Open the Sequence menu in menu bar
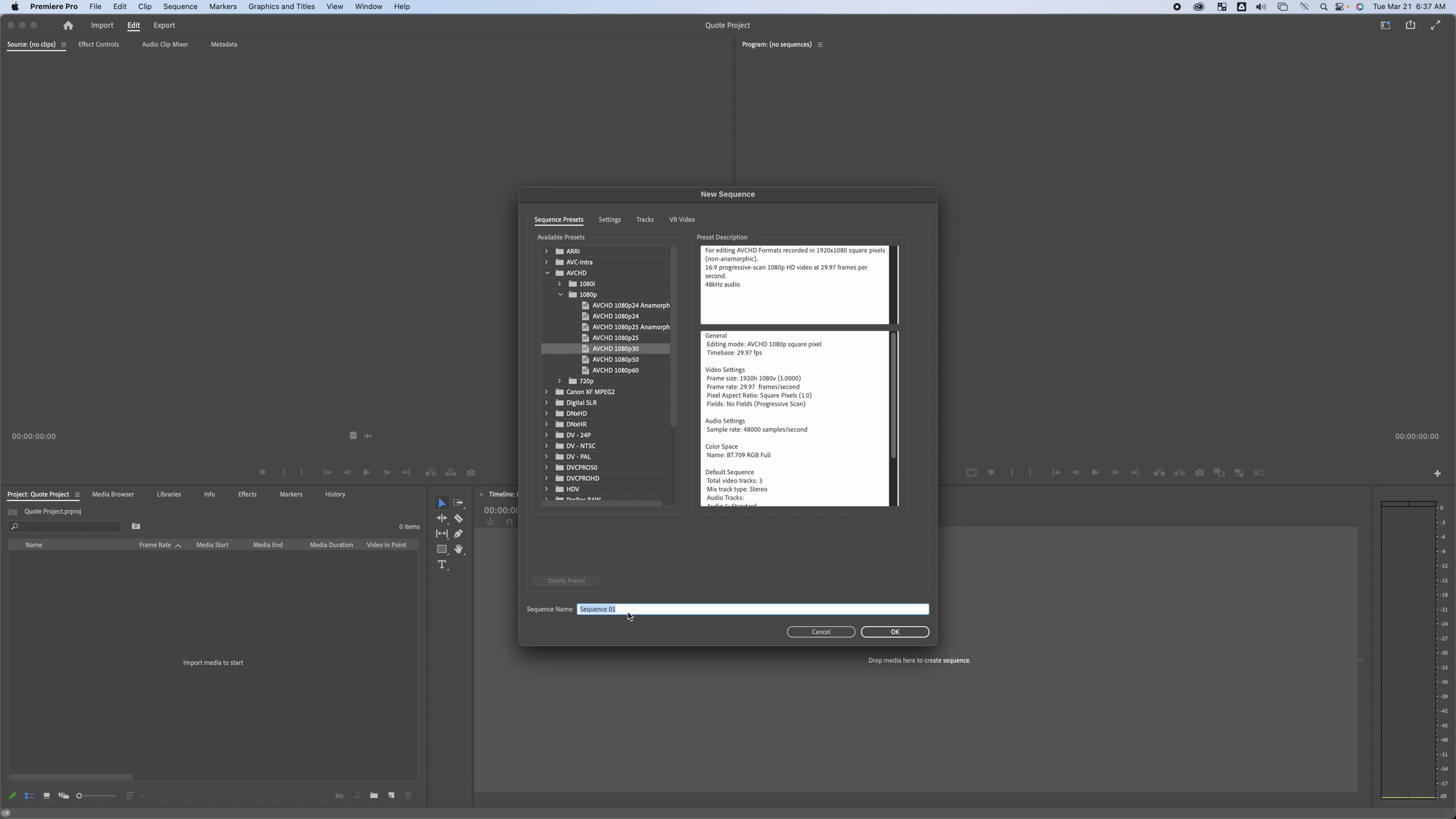The image size is (1456, 819). click(180, 6)
